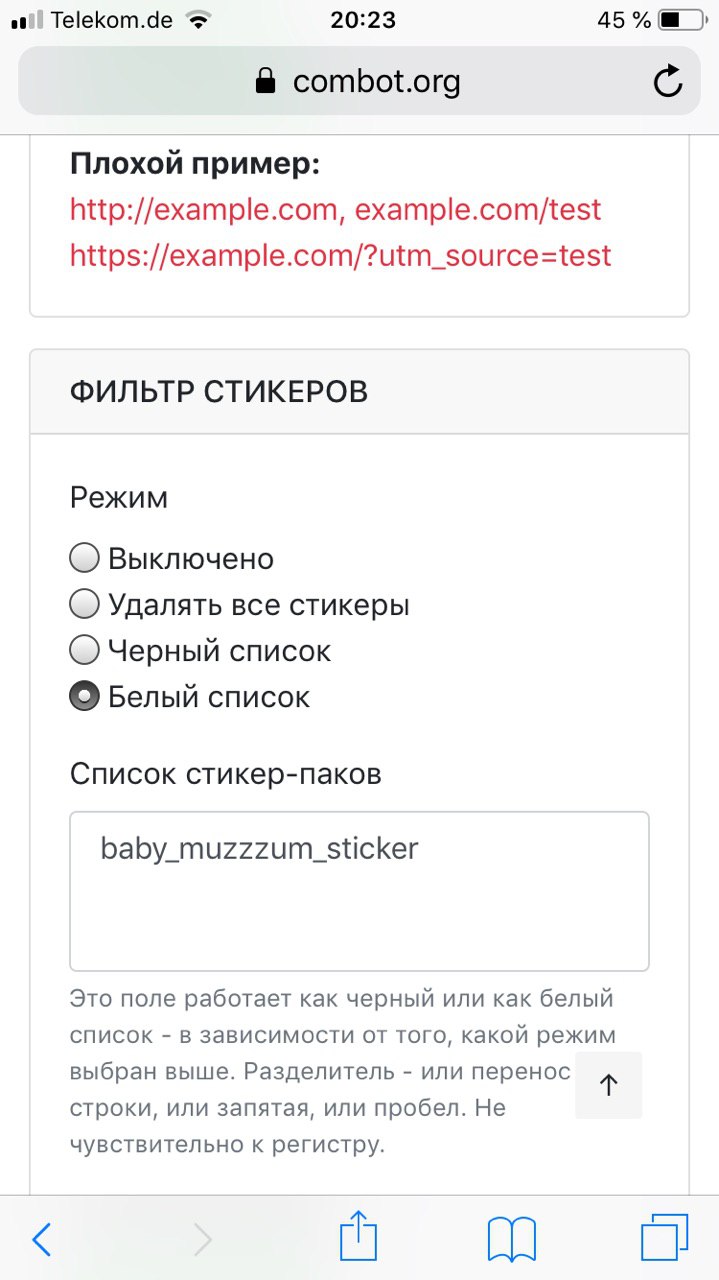Tap the combot.org address bar
The image size is (719, 1280).
point(359,81)
